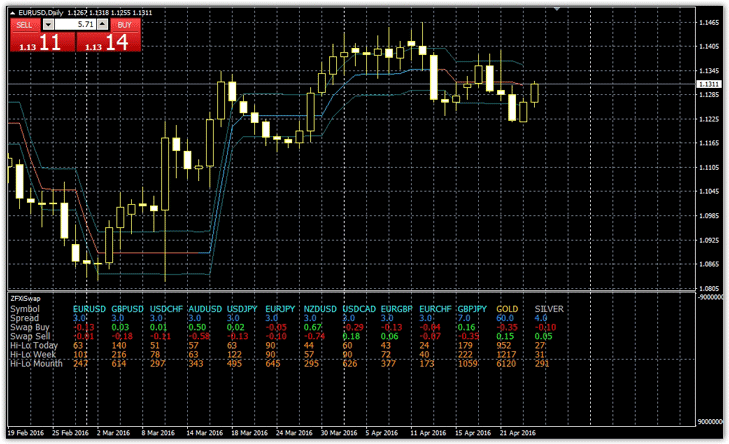Click the red SELL button
The height and width of the screenshot is (444, 729).
(25, 22)
